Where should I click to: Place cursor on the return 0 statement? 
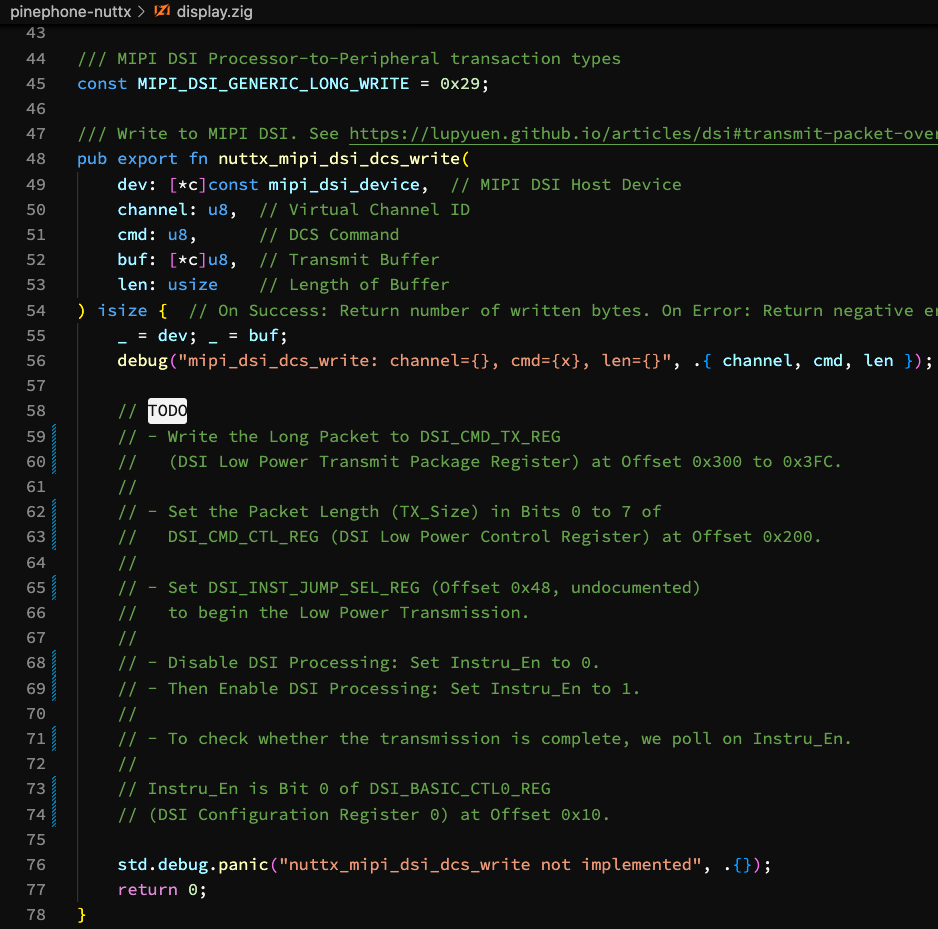pyautogui.click(x=160, y=890)
